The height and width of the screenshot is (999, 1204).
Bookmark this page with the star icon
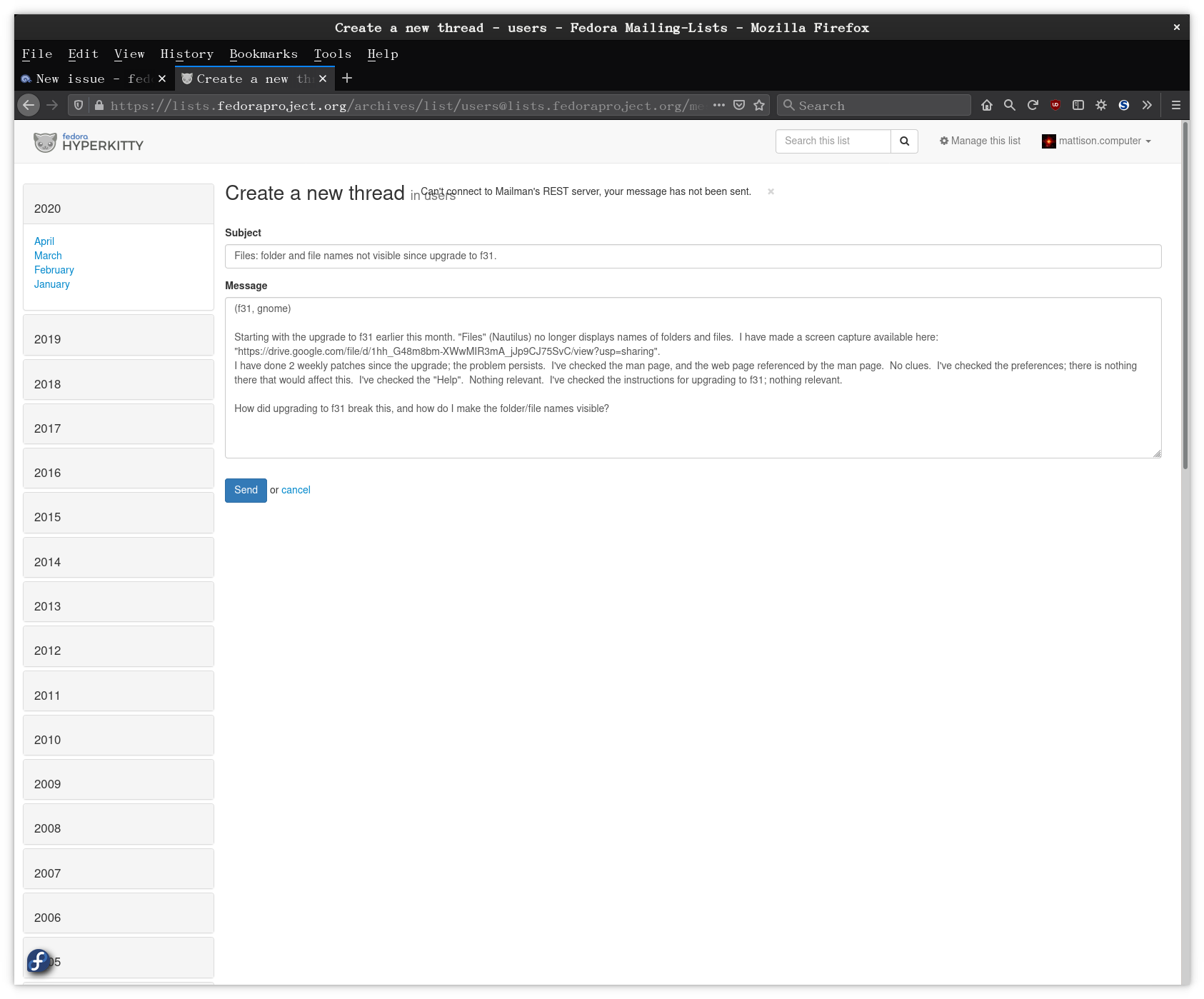(759, 105)
